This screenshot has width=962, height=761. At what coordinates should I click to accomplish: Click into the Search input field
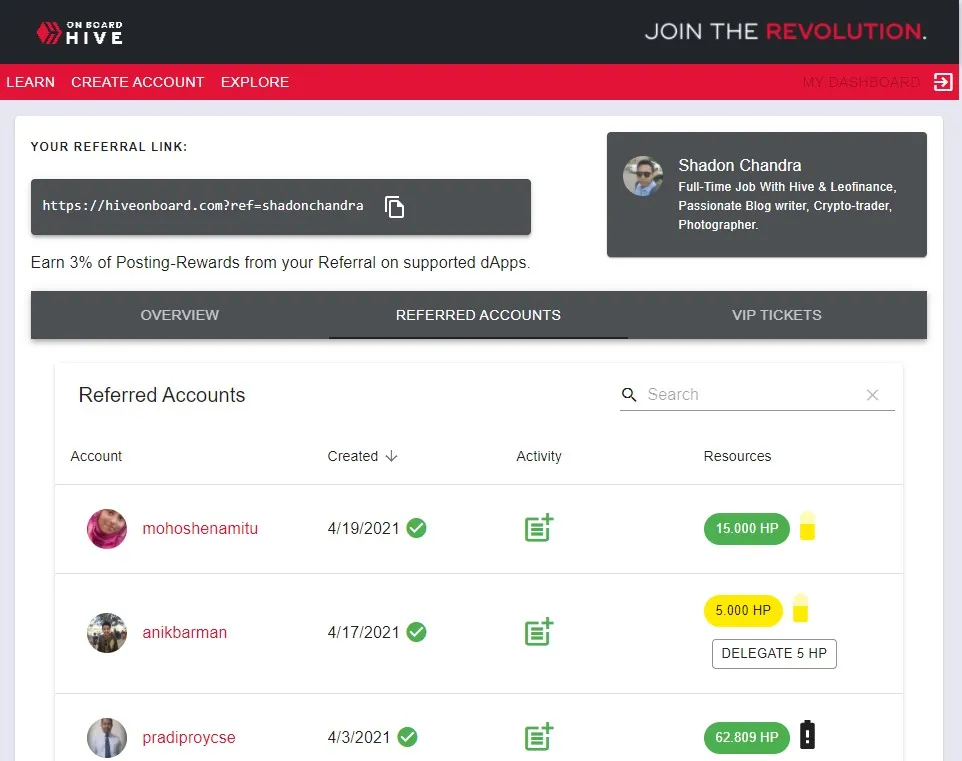click(752, 395)
